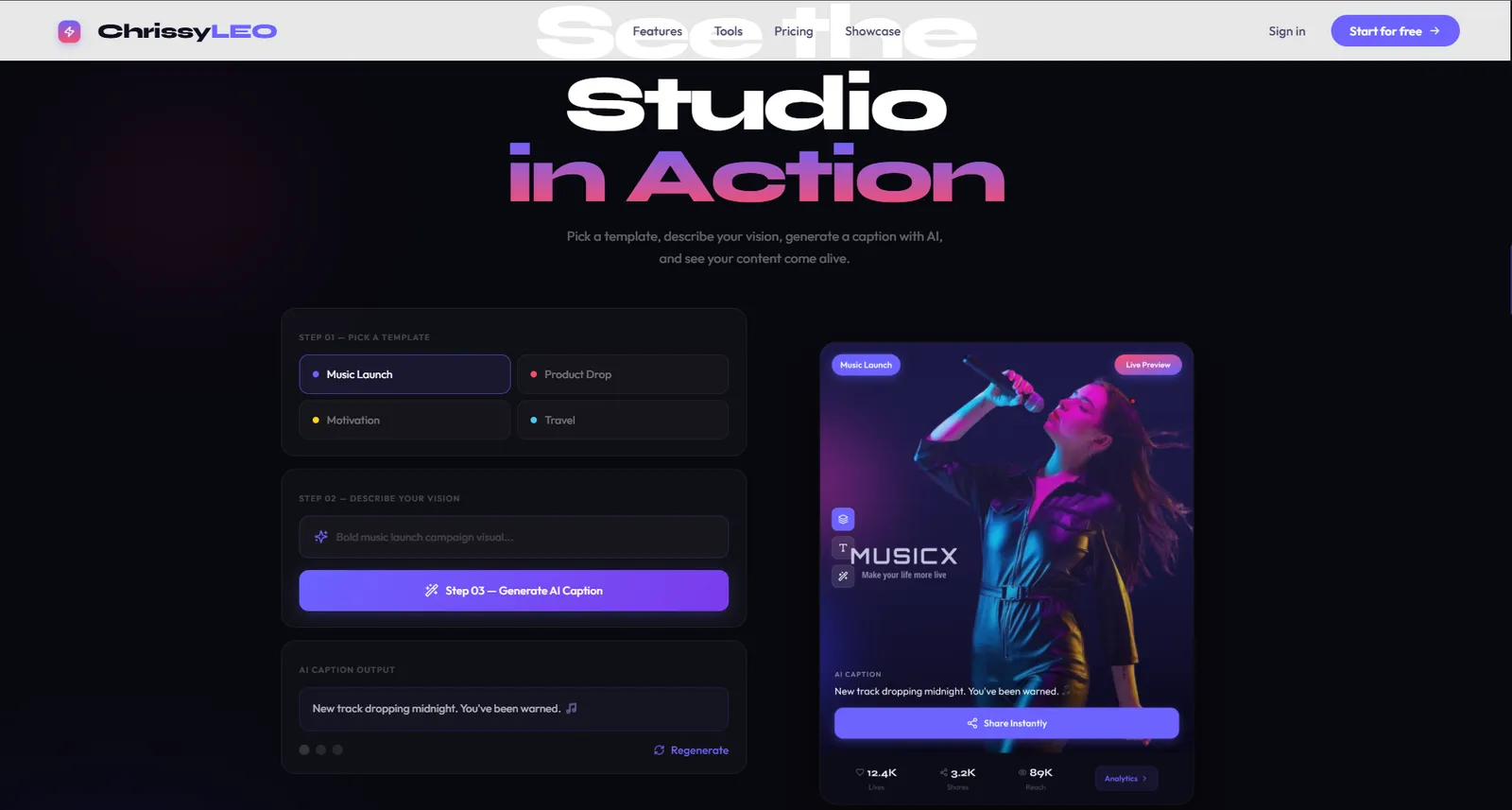Click the "MUSICX" title on the preview image

tap(904, 556)
